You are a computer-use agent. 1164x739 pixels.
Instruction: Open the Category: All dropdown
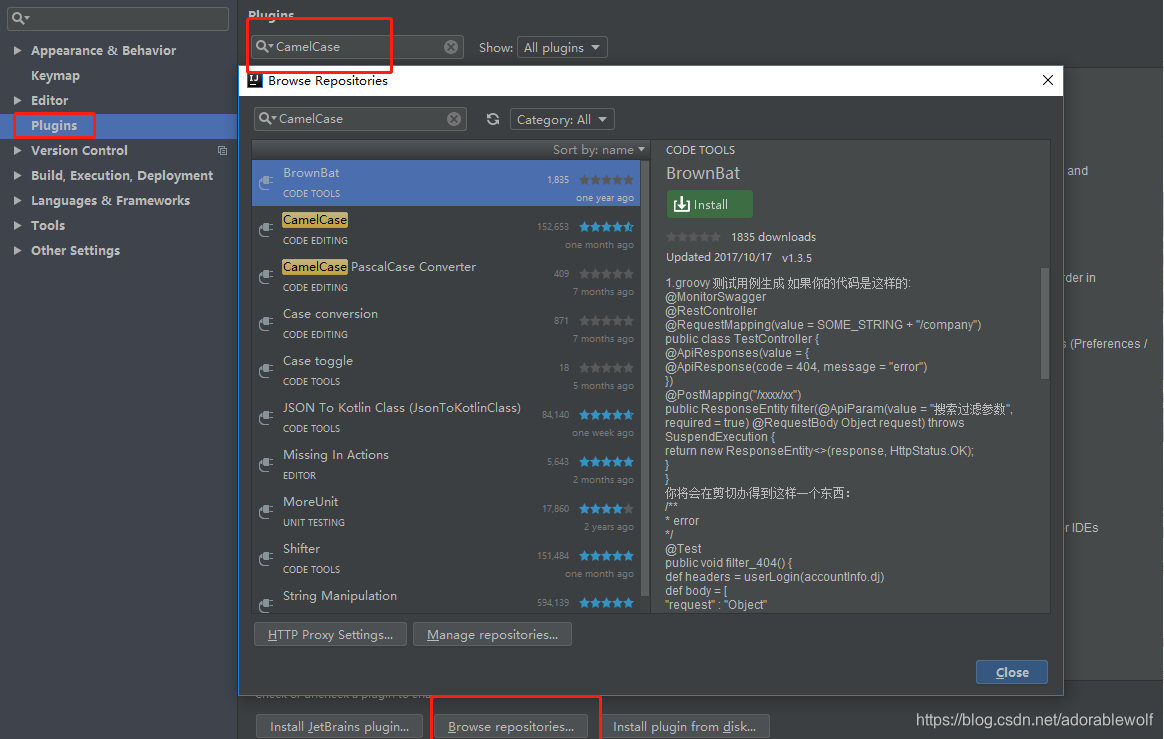click(562, 120)
